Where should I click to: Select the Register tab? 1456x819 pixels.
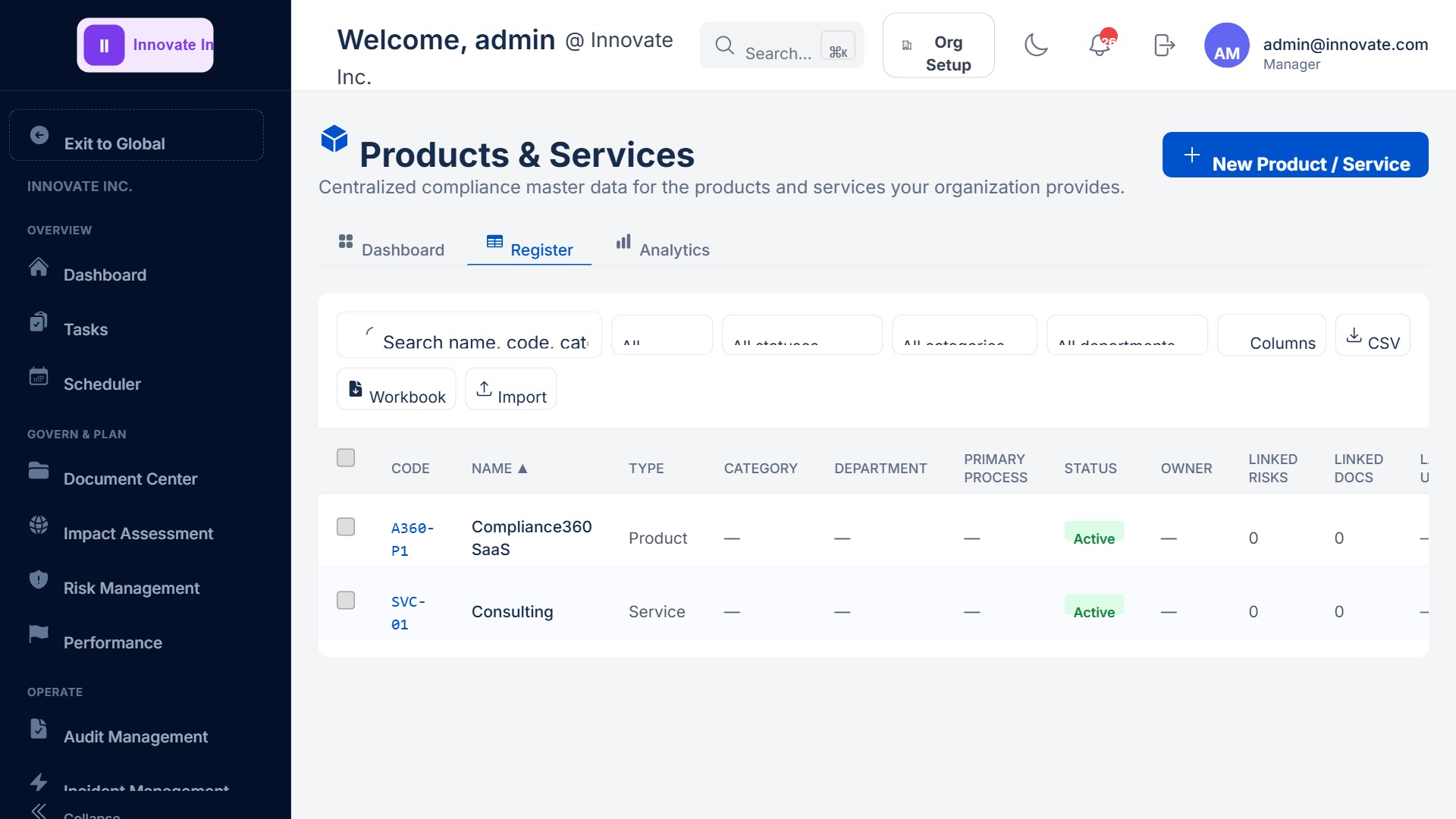point(529,249)
